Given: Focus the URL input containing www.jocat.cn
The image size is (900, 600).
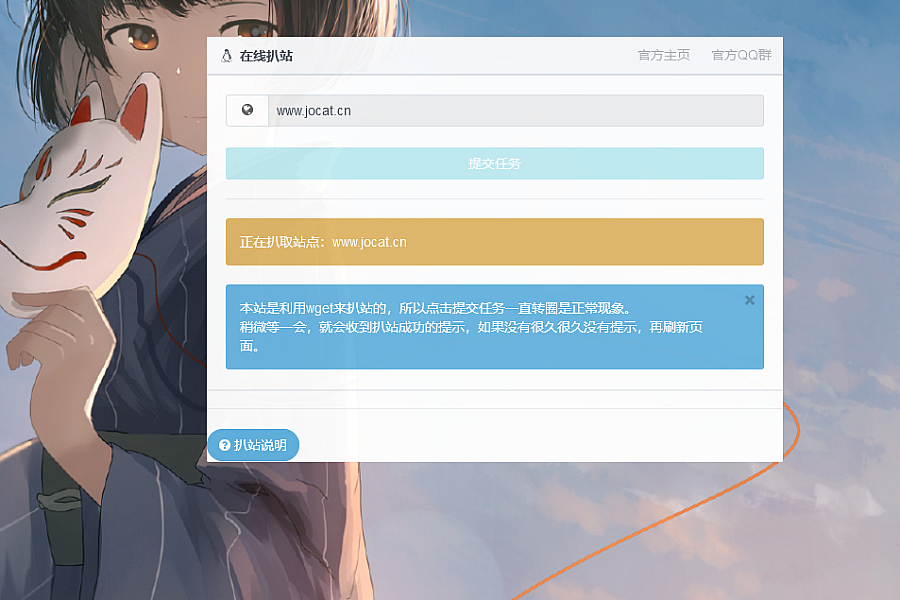Looking at the screenshot, I should coord(515,110).
